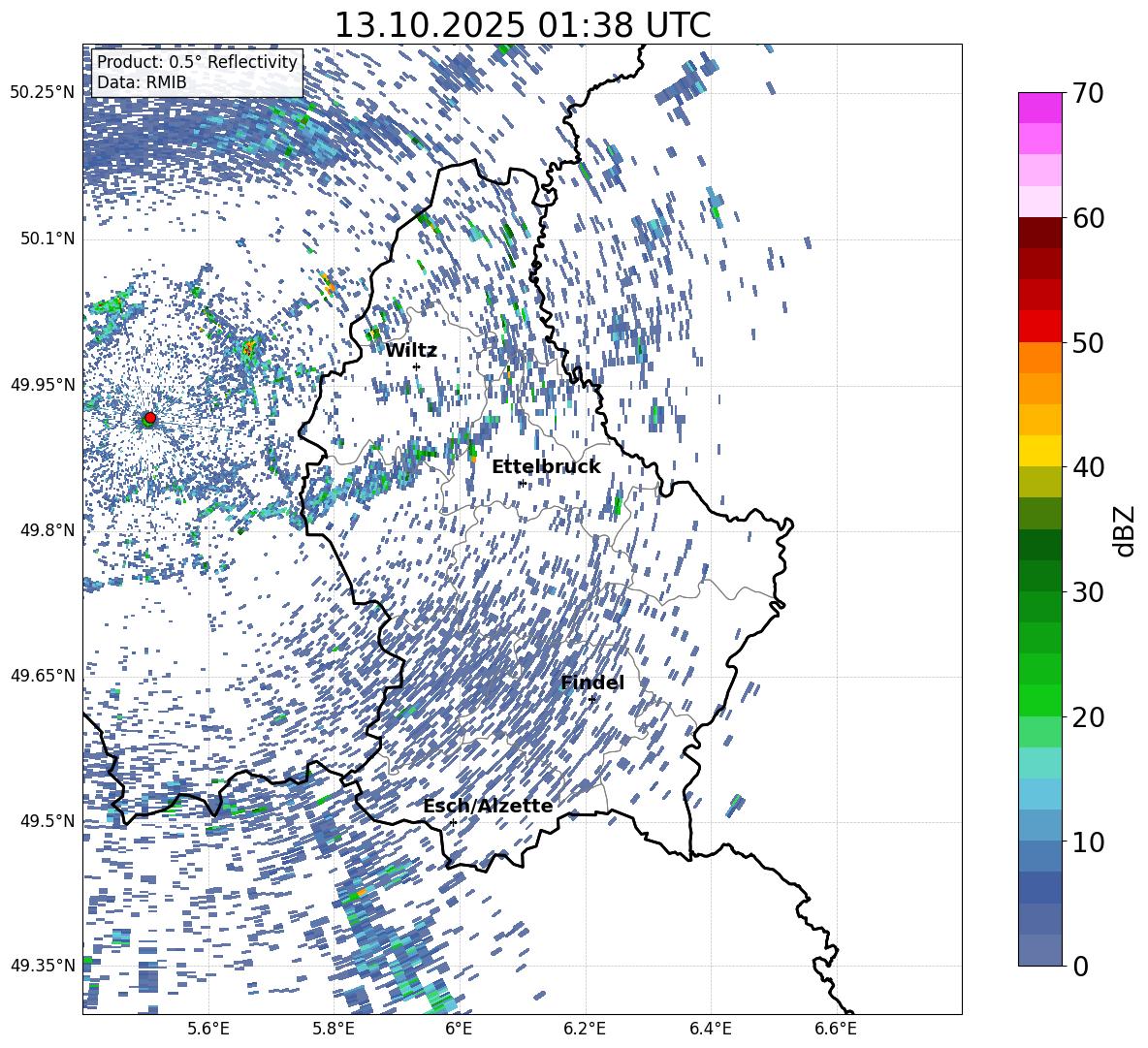Click the title '13.10.2025 01:38 UTC'
Screen dimensions: 1148x1048
coord(522,25)
